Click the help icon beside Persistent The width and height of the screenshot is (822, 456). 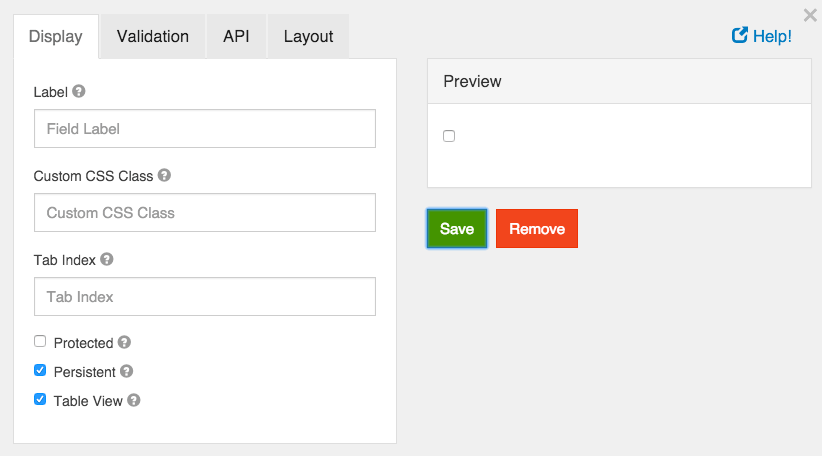pos(127,371)
